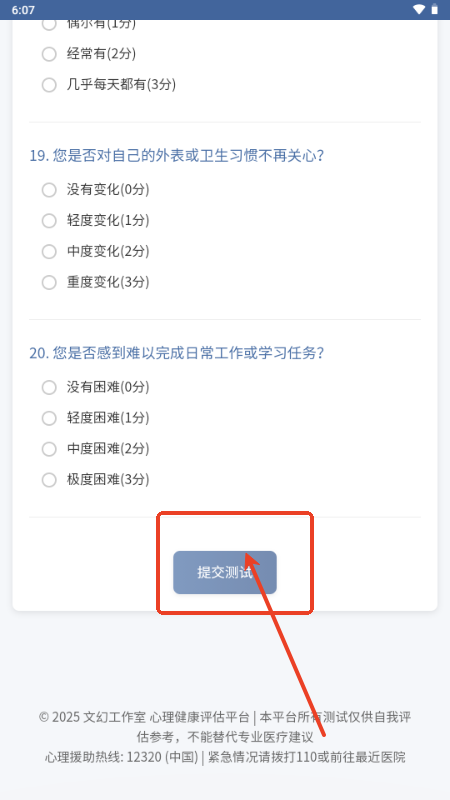The width and height of the screenshot is (450, 800).
Task: Tap question 20 title about 日常工作或学习任务
Action: [177, 353]
